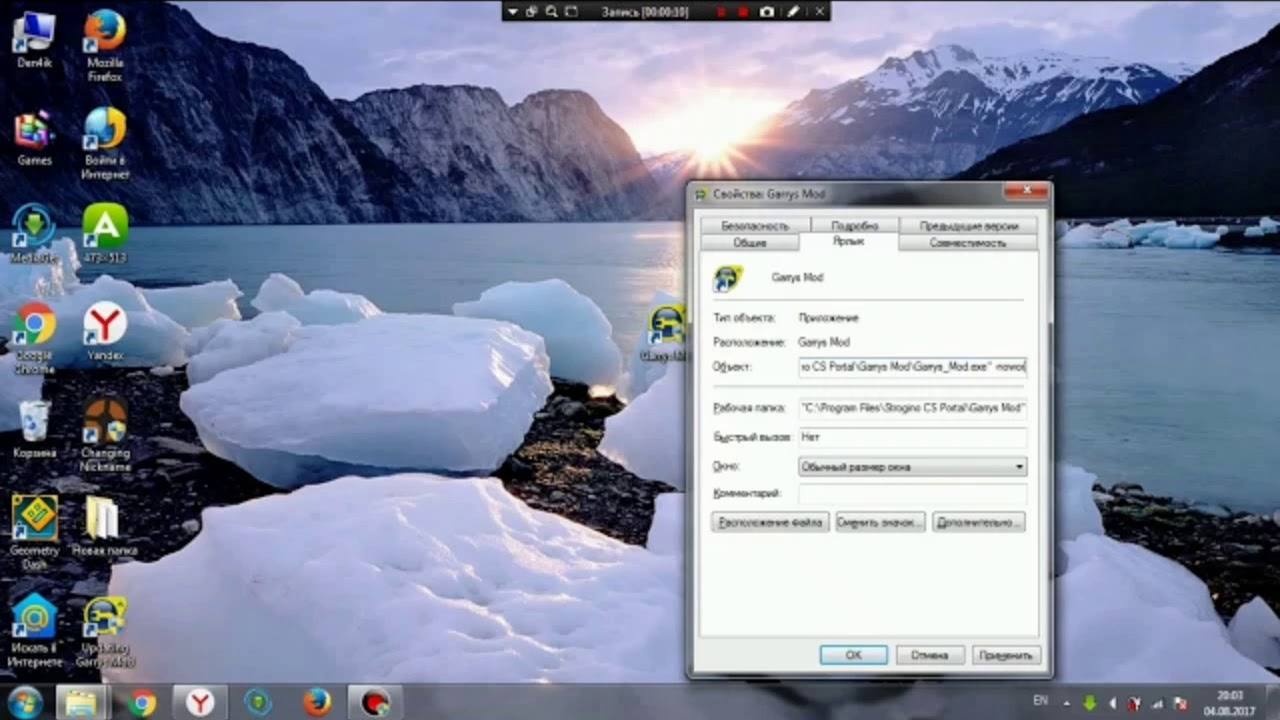Select the Garrys Mod shortcut beside the dialog
This screenshot has height=720, width=1280.
point(666,334)
